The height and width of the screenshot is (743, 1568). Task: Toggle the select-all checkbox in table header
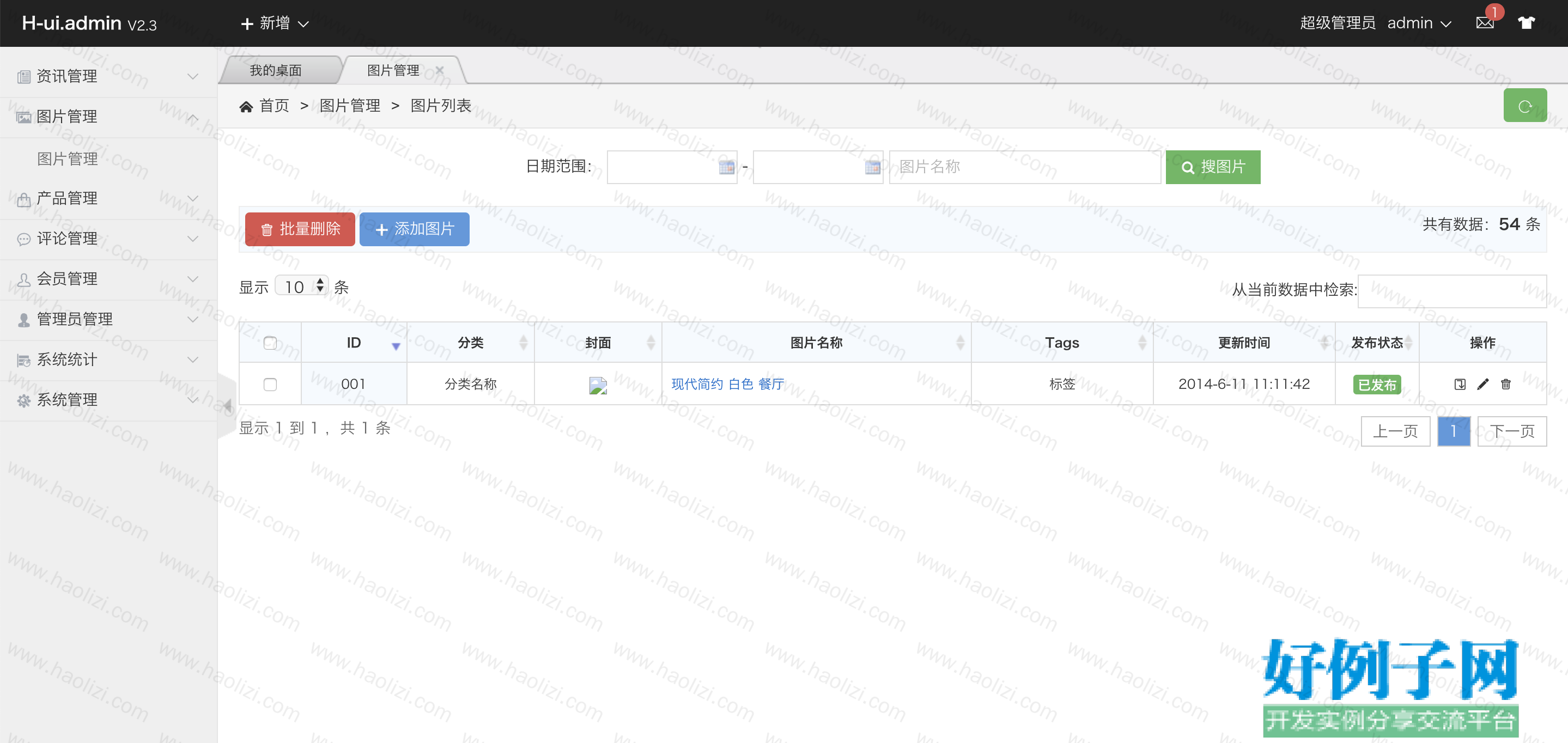pos(270,343)
